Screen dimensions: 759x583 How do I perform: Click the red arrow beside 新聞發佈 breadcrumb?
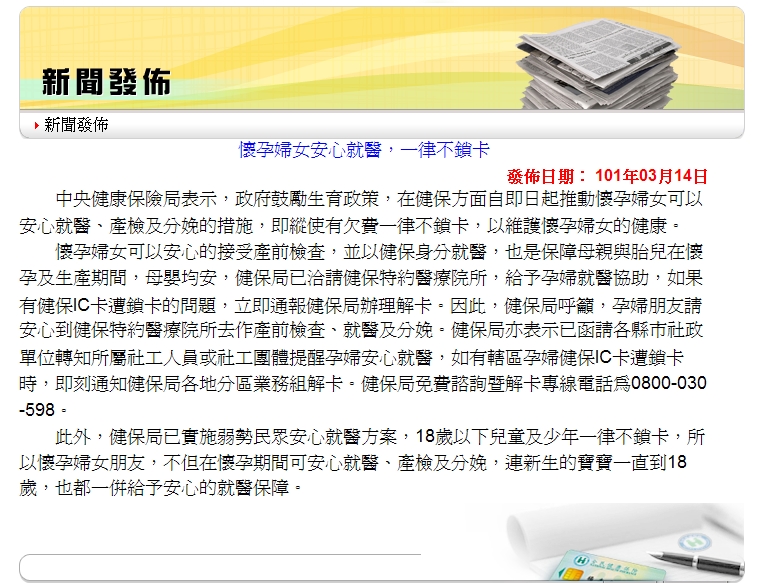tap(37, 125)
